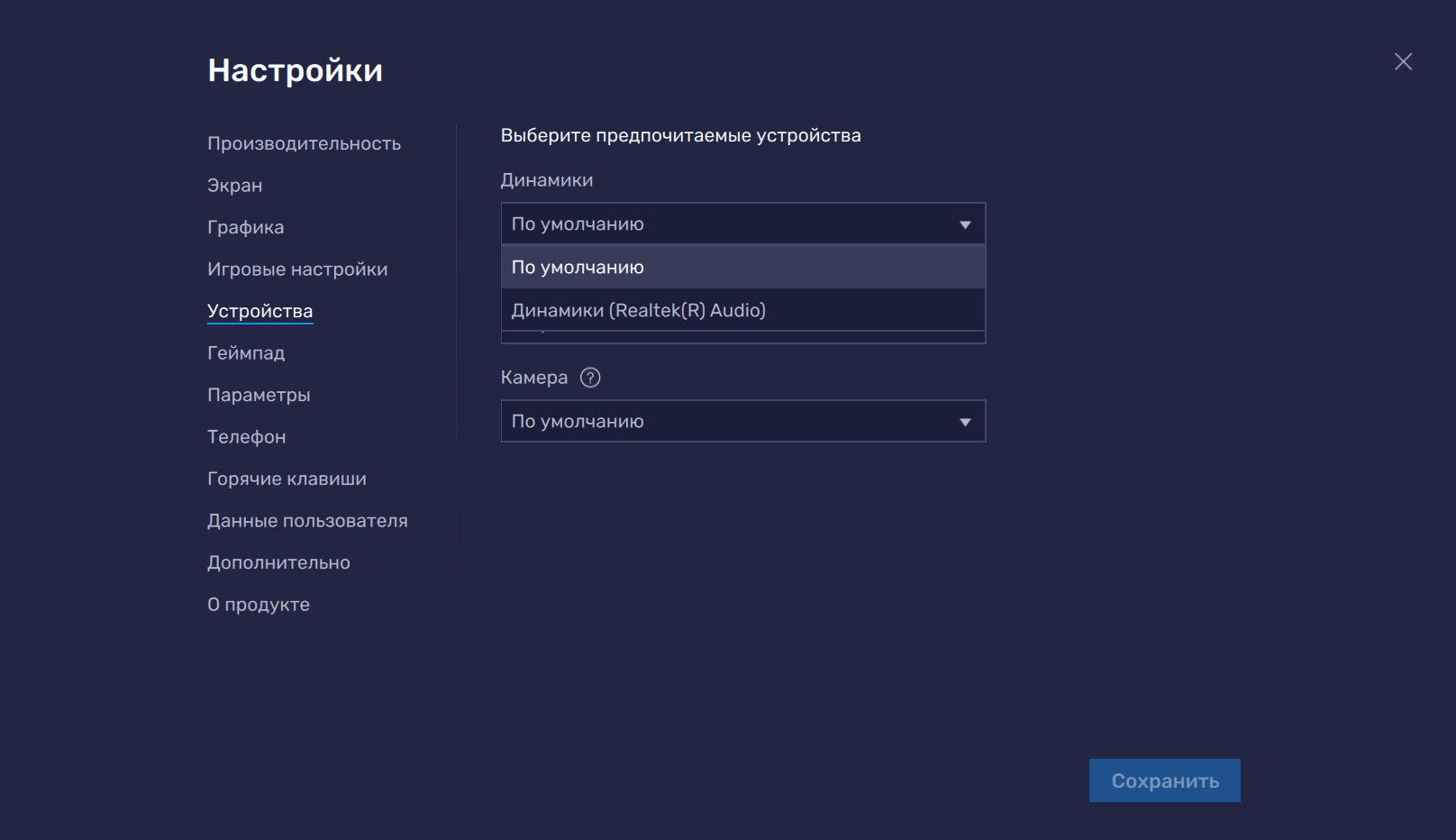Switch to the Параметры section
1456x840 pixels.
click(x=259, y=395)
